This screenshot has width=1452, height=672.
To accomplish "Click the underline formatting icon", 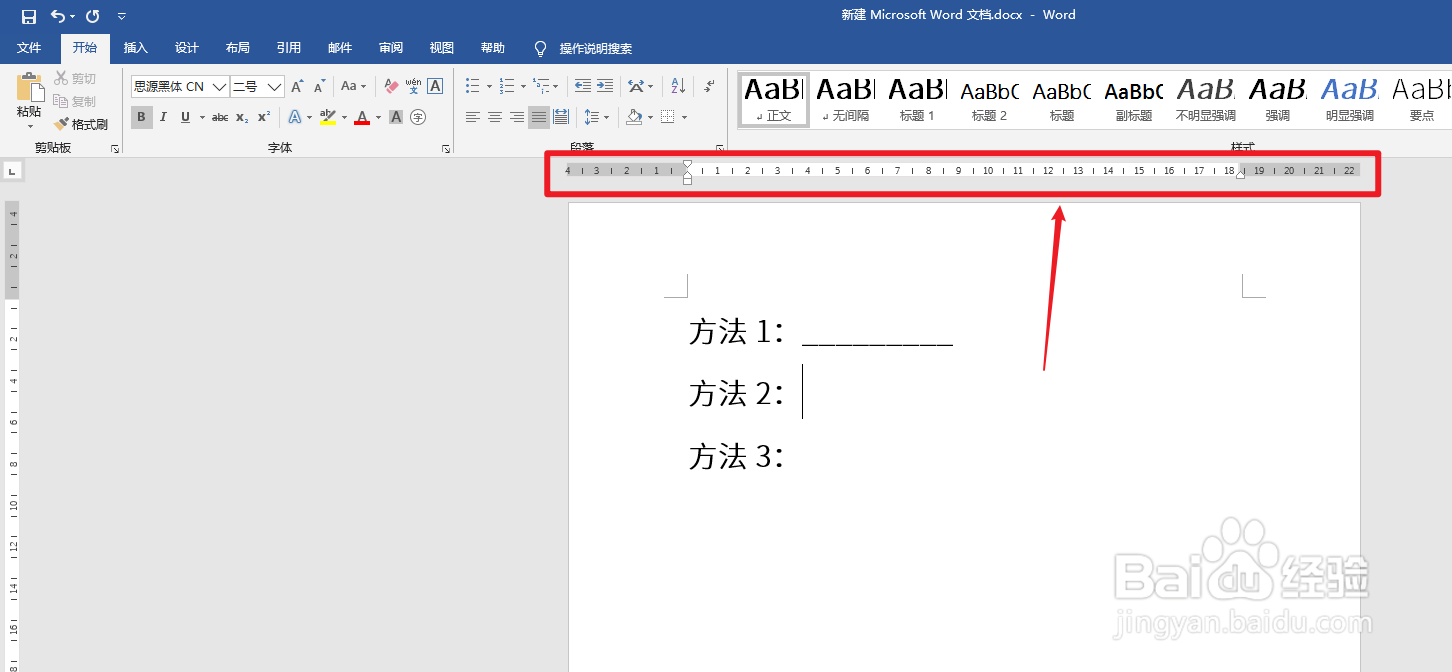I will tap(185, 117).
